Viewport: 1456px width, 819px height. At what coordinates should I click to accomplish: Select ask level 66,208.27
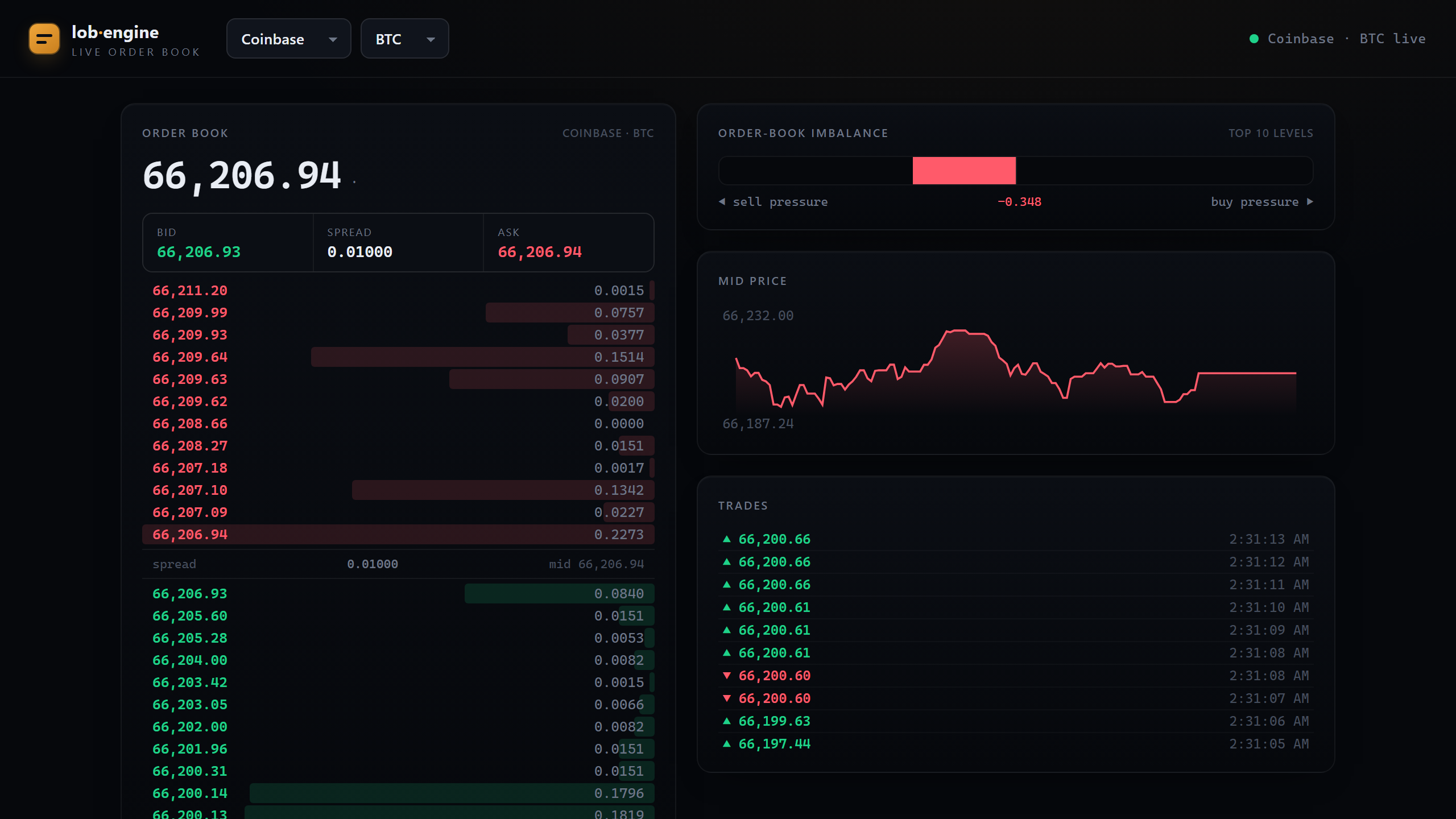[398, 446]
